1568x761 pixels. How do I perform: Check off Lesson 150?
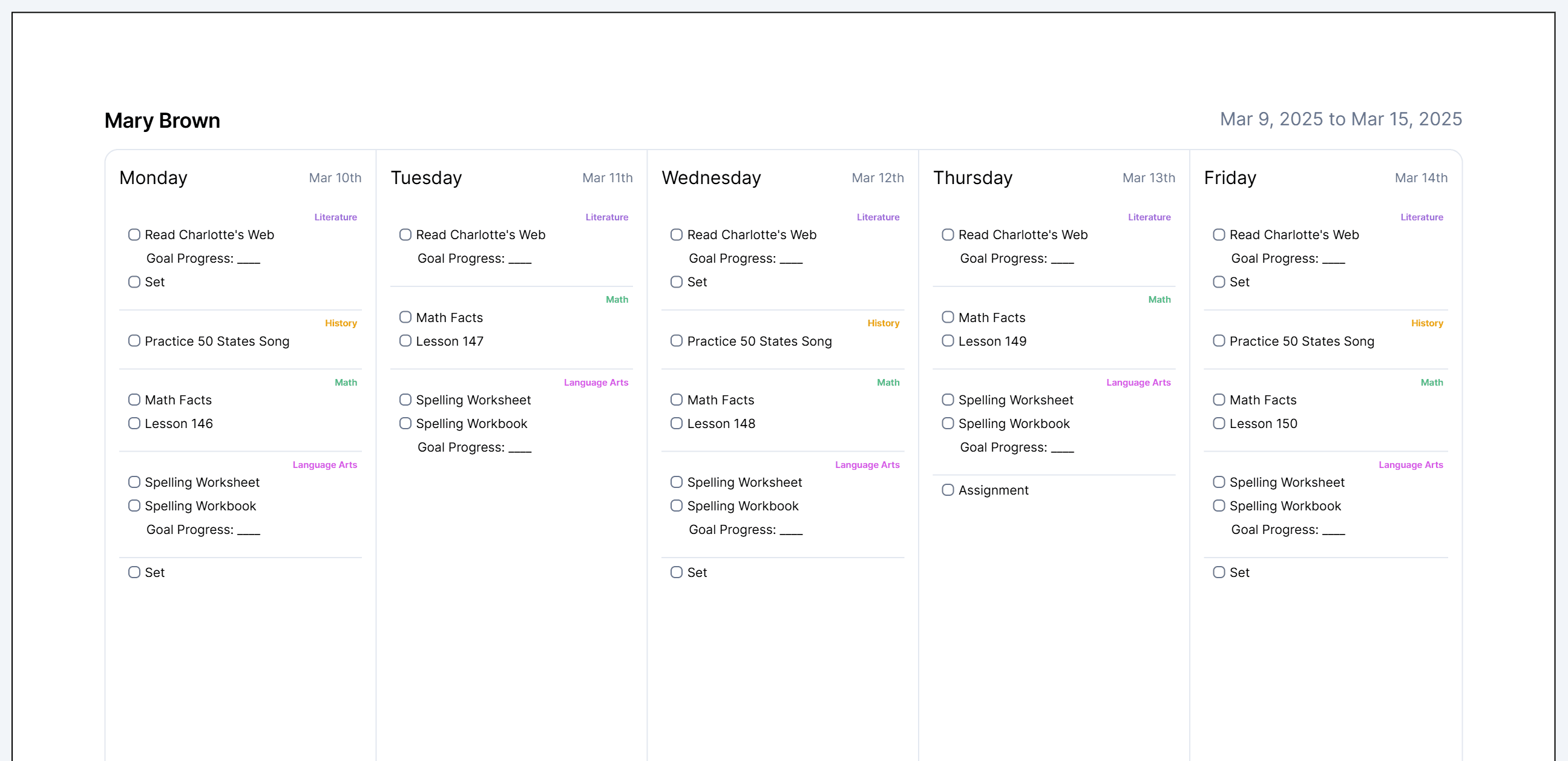tap(1219, 423)
